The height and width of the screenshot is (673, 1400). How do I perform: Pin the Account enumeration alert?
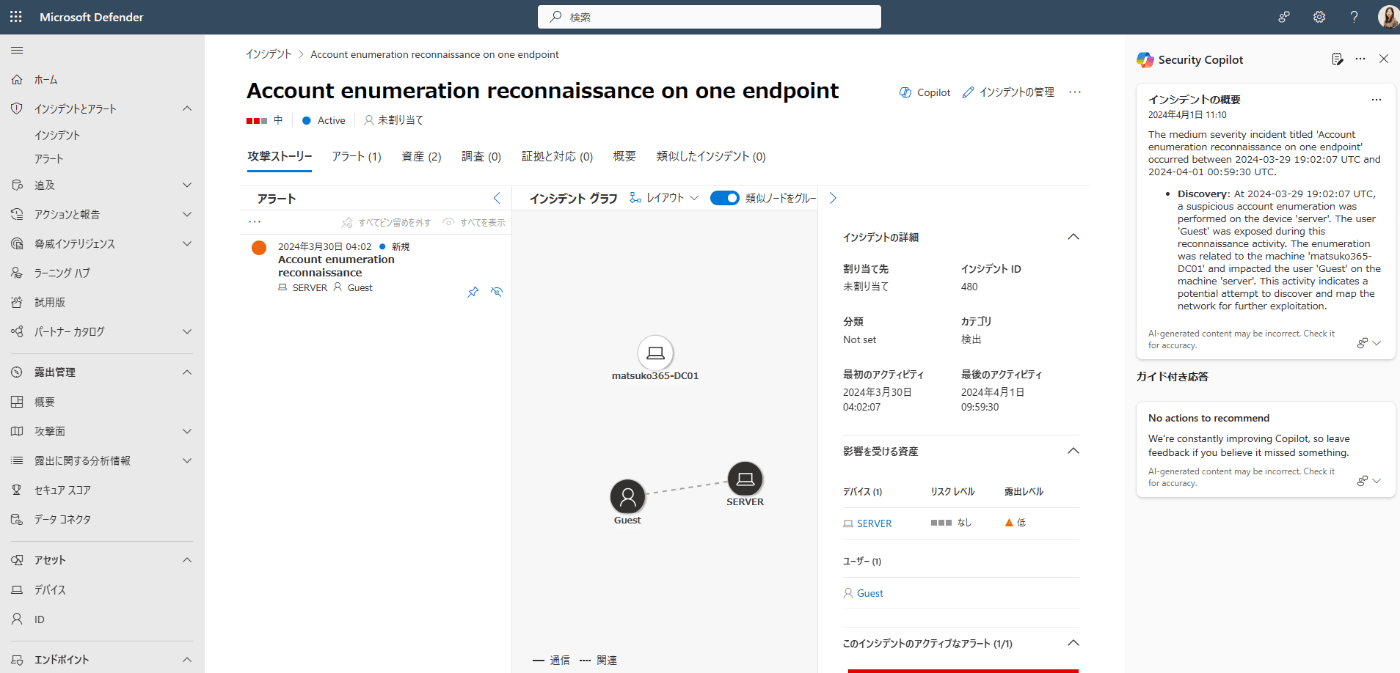(x=473, y=292)
